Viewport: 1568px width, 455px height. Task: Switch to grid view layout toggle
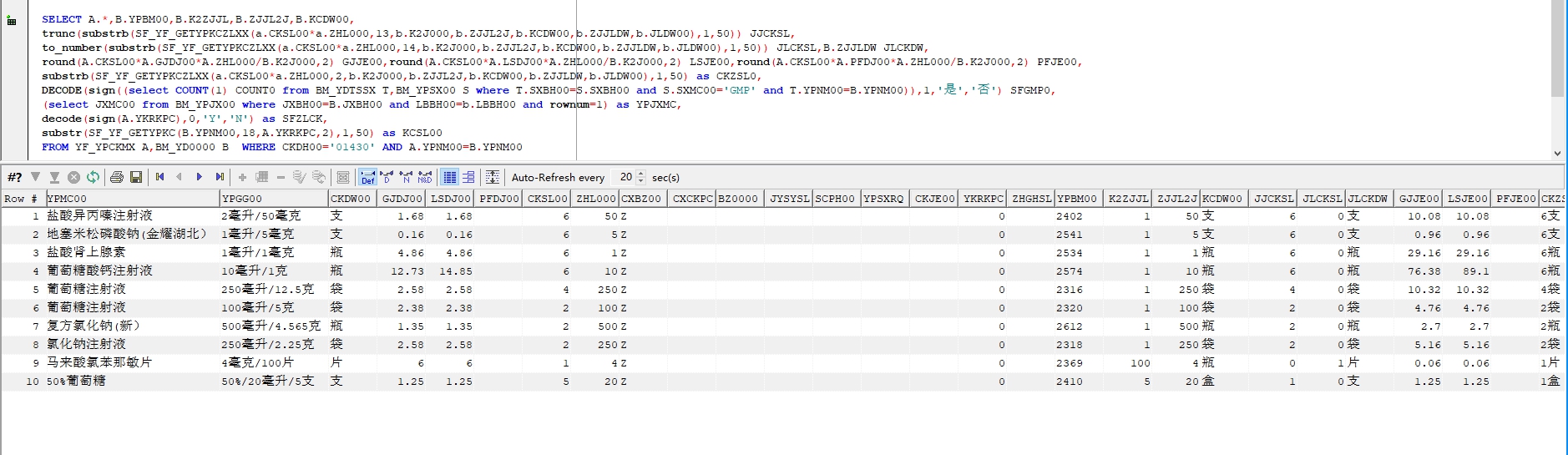(450, 177)
